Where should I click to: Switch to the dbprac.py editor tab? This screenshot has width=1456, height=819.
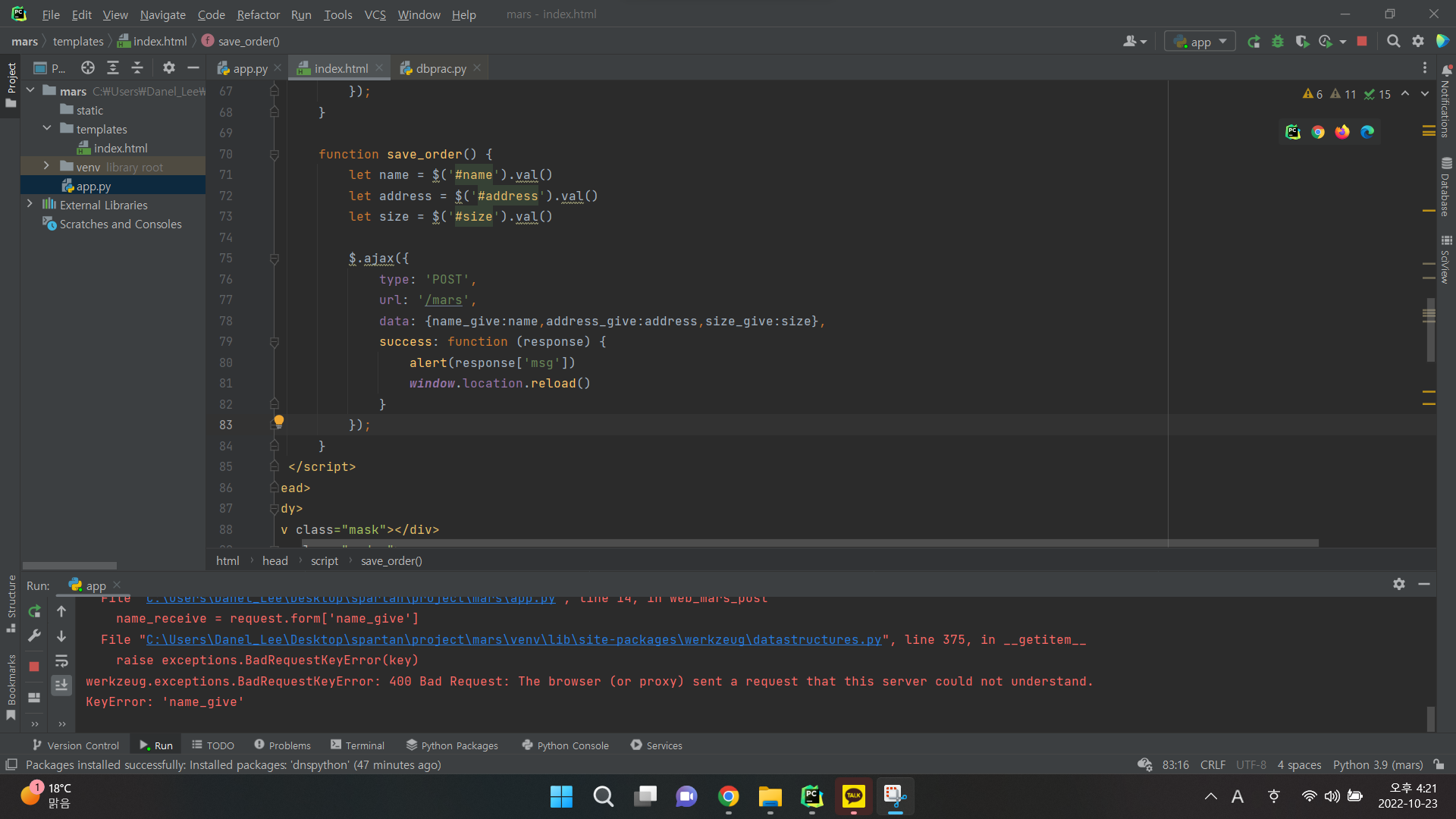[441, 68]
